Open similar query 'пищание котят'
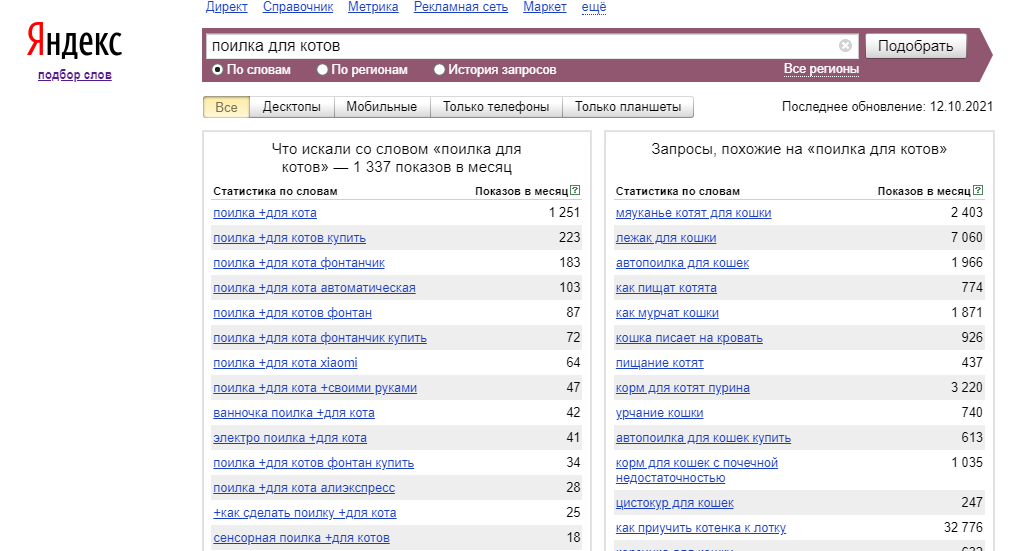1022x551 pixels. click(660, 363)
